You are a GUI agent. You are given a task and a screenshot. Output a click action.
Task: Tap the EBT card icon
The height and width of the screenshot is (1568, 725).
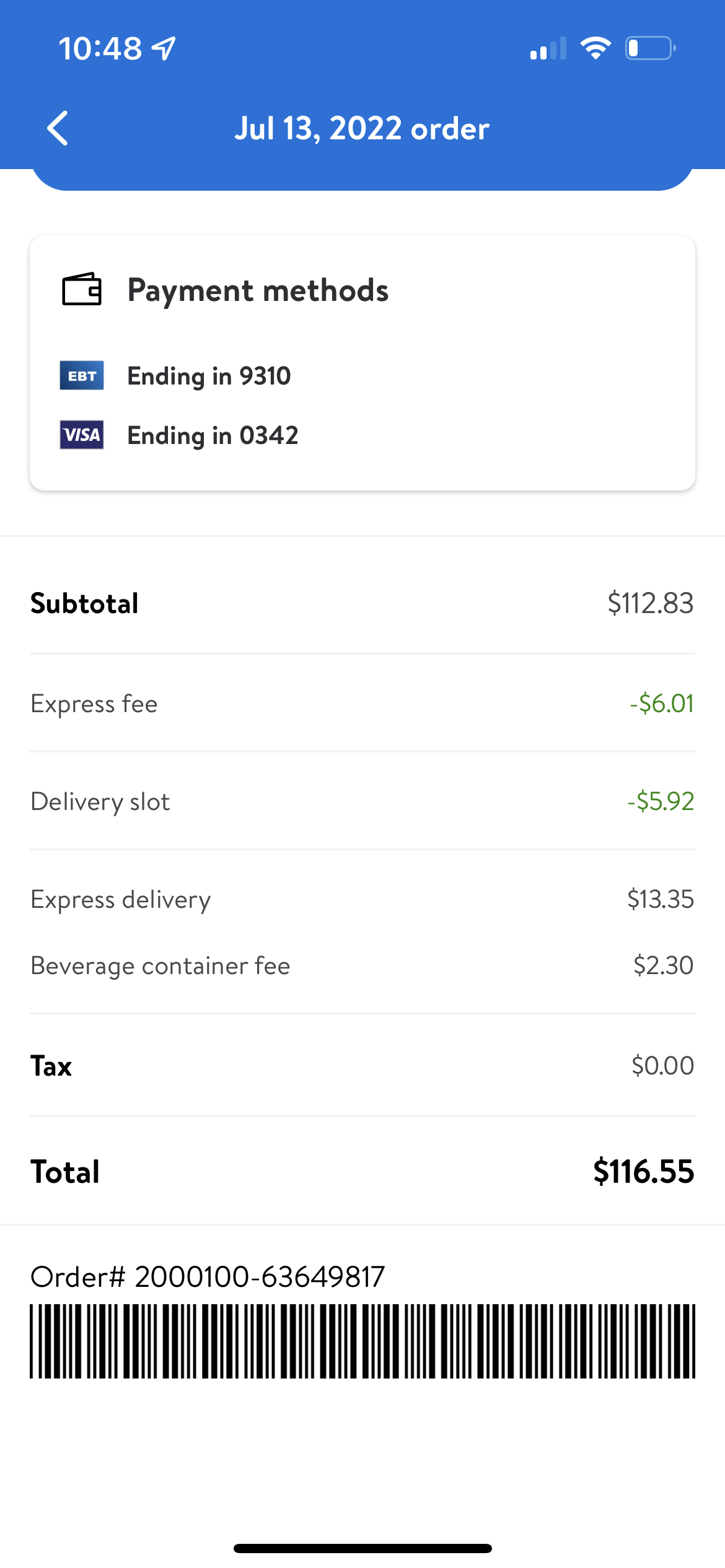coord(82,375)
